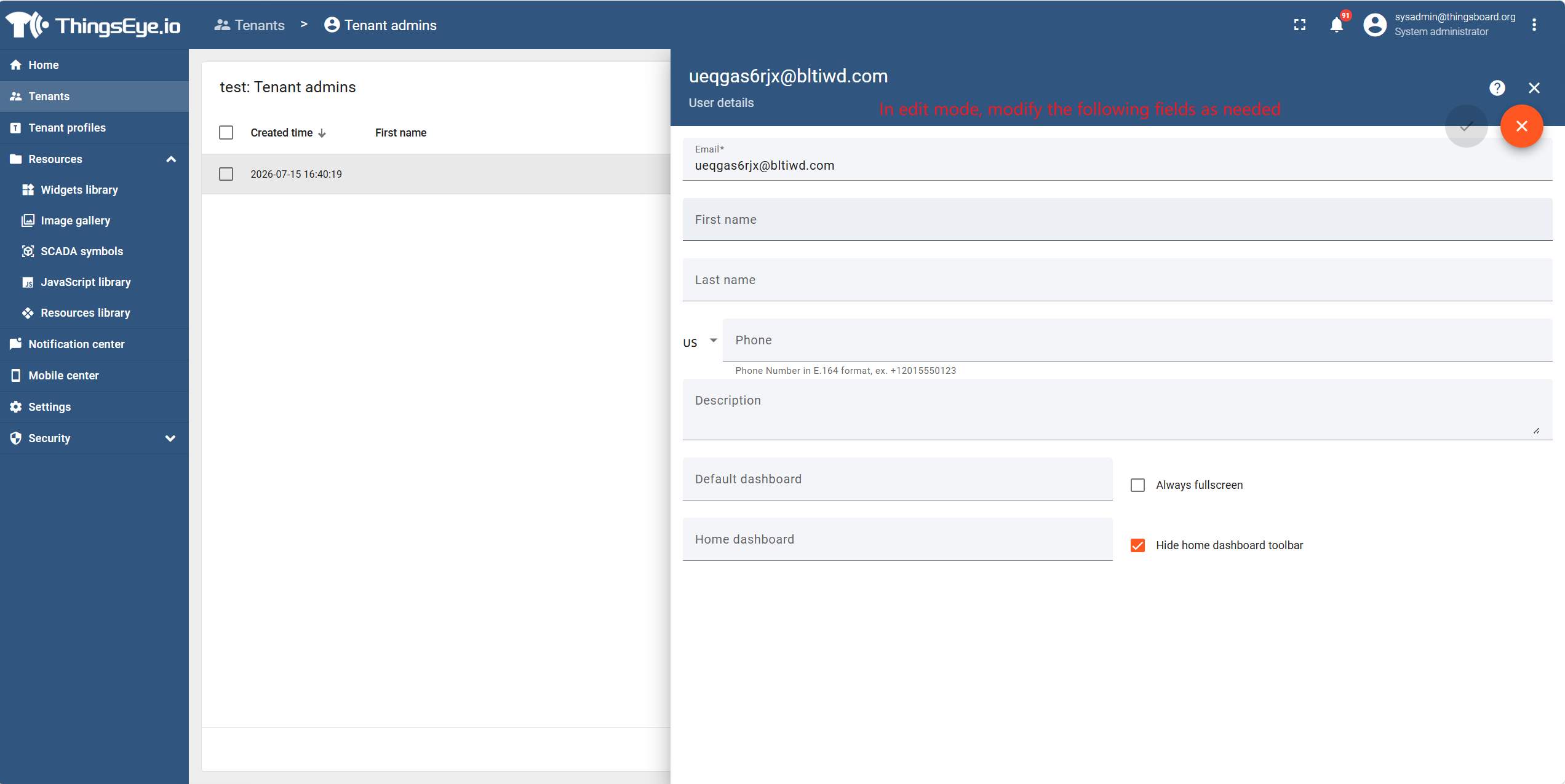Click the Tenants people icon in breadcrumb
1565x784 pixels.
[222, 25]
